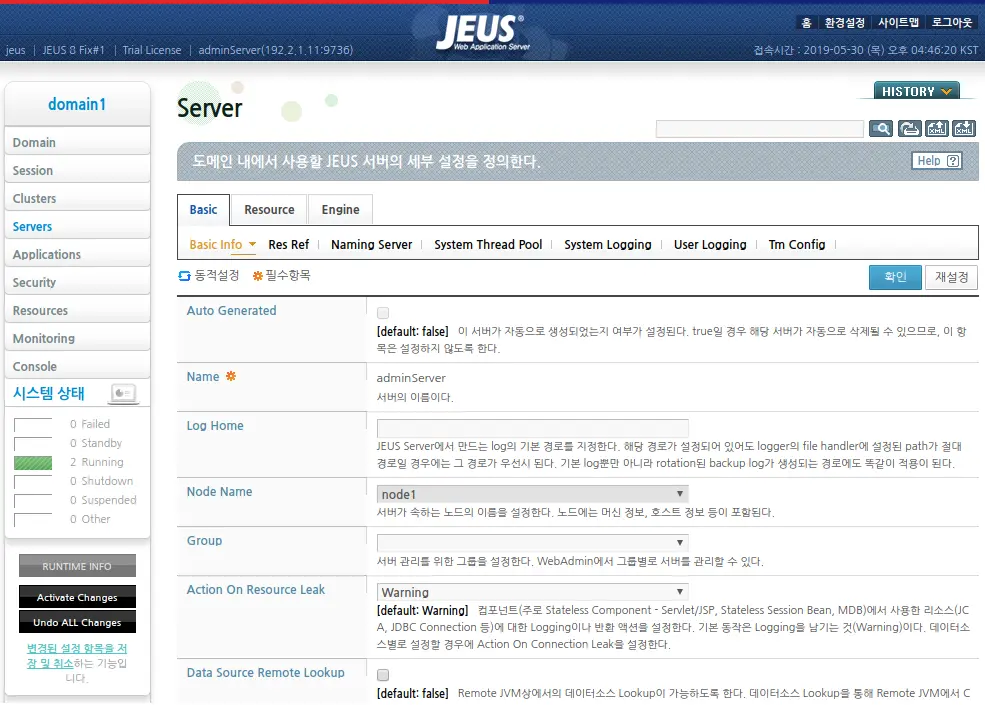
Task: Open 사이트맵 sitemap link
Action: click(898, 23)
